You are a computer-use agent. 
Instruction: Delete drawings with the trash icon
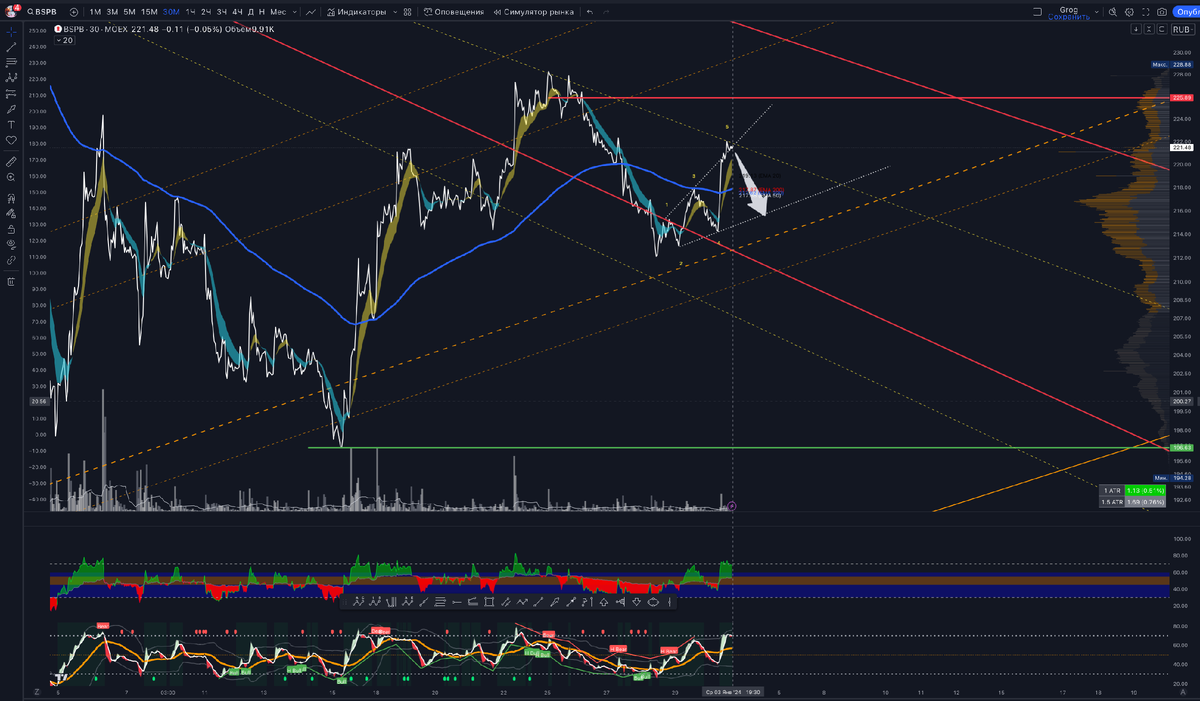coord(11,282)
